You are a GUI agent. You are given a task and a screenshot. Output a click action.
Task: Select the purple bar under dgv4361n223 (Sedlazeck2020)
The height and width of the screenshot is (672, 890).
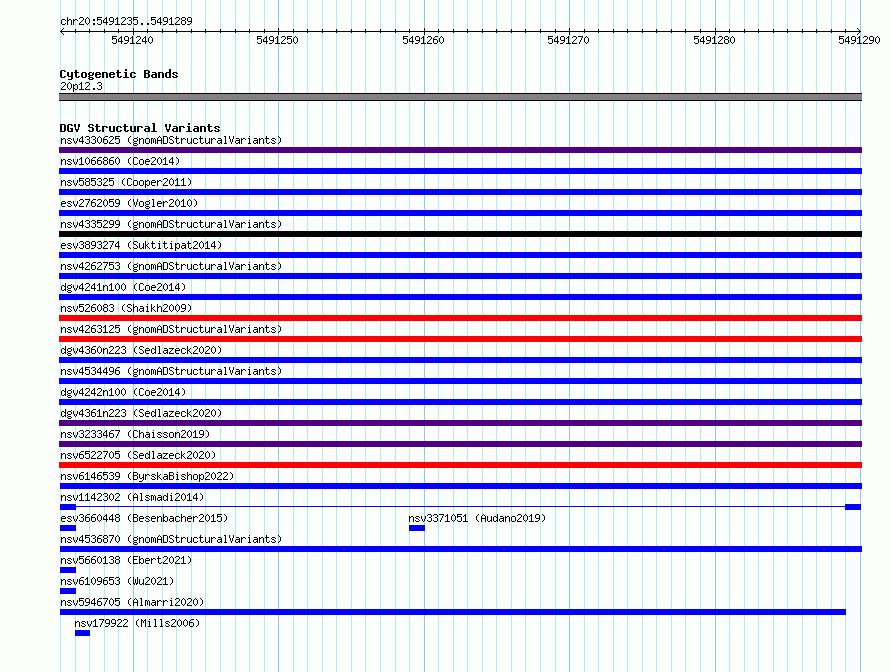click(460, 423)
